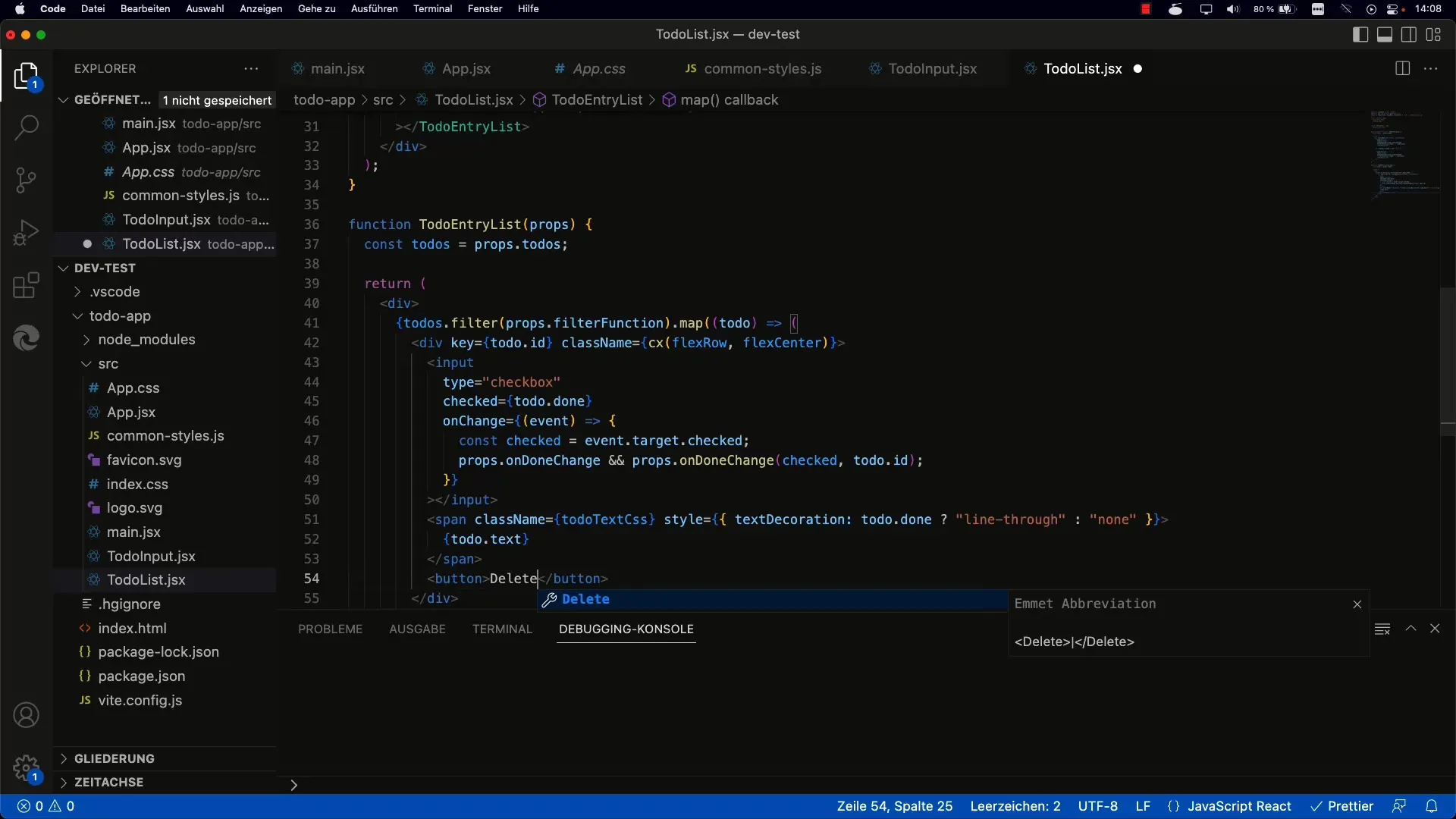
Task: Open the Apple menu
Action: 20,9
